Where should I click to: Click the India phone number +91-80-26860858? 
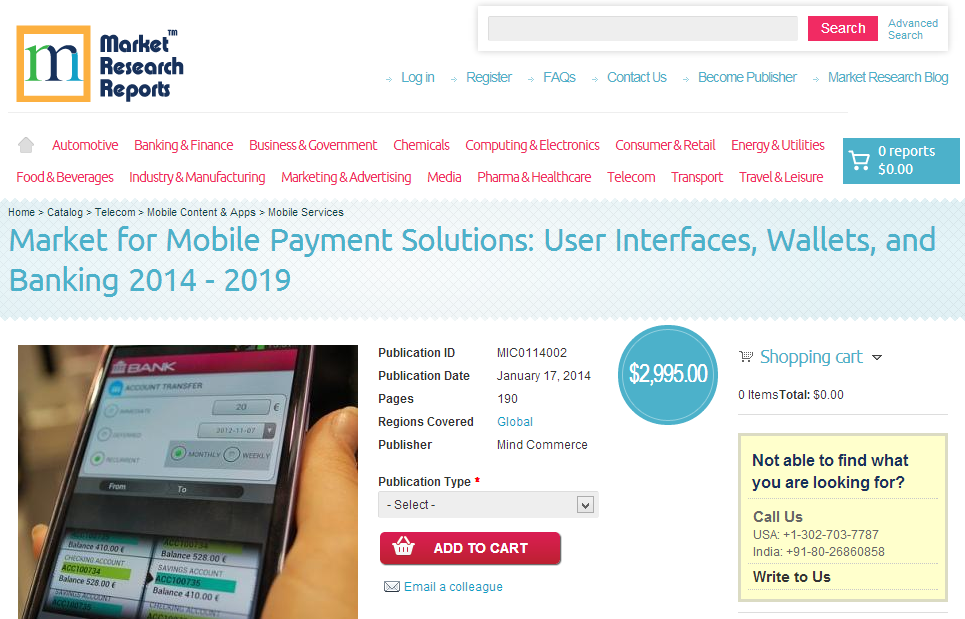pyautogui.click(x=835, y=552)
